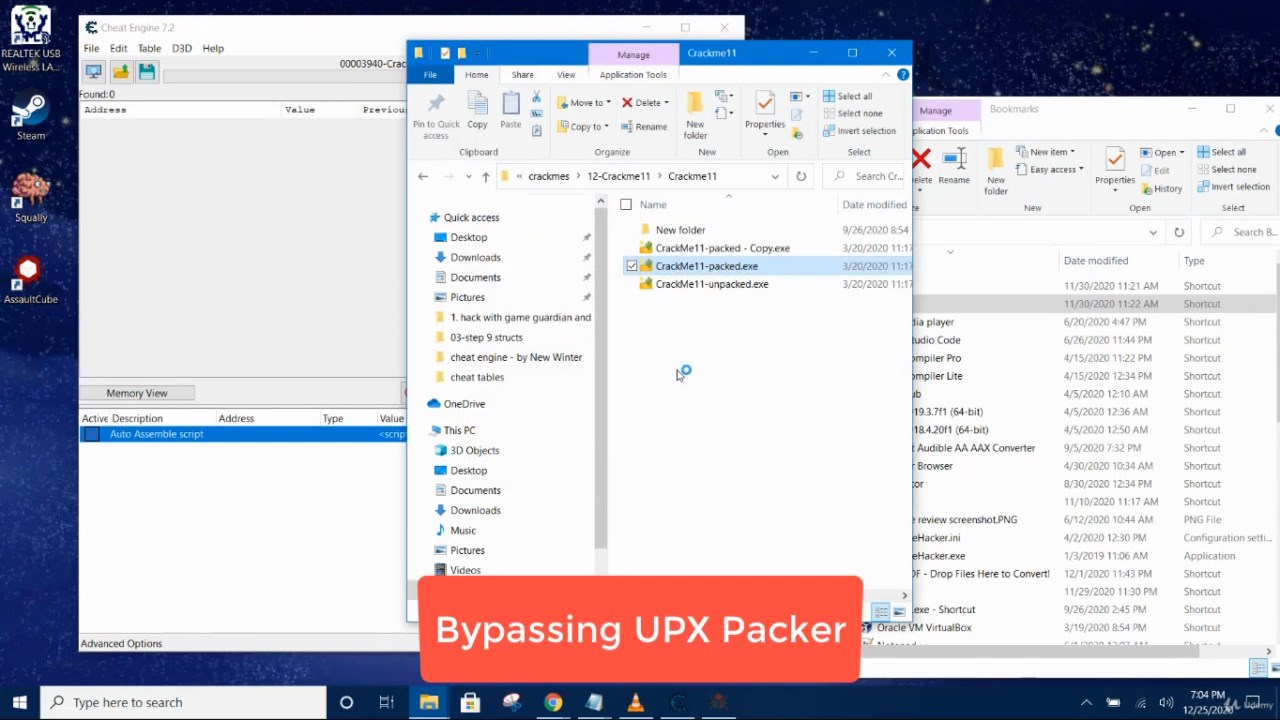
Task: Click Select none in Crackme11 ribbon
Action: tap(853, 114)
